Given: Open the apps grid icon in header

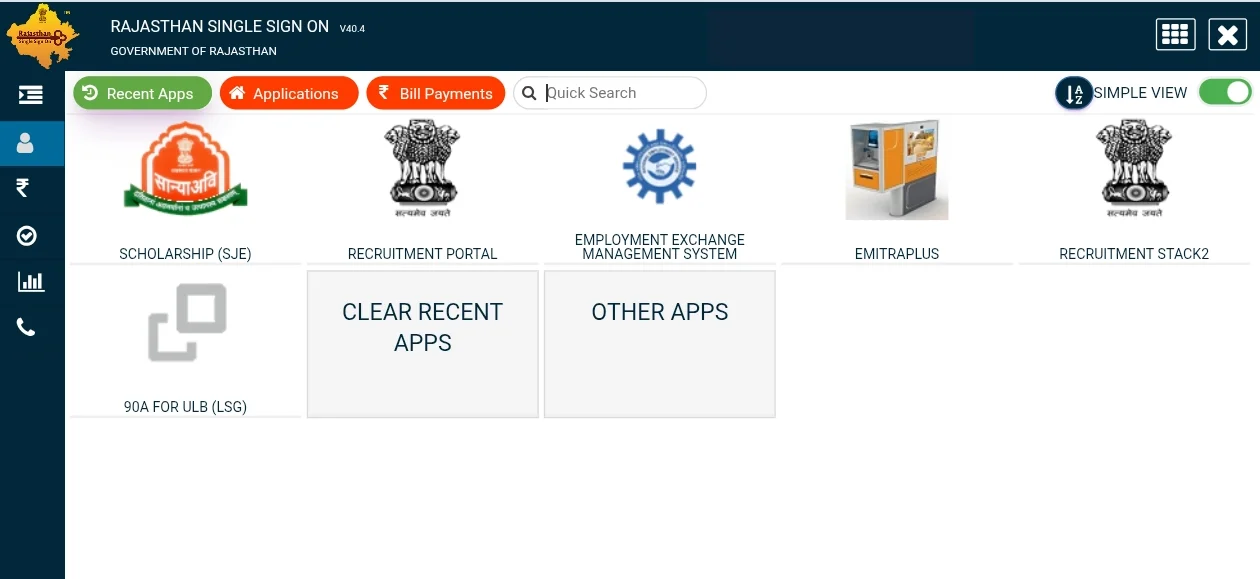Looking at the screenshot, I should (1175, 34).
